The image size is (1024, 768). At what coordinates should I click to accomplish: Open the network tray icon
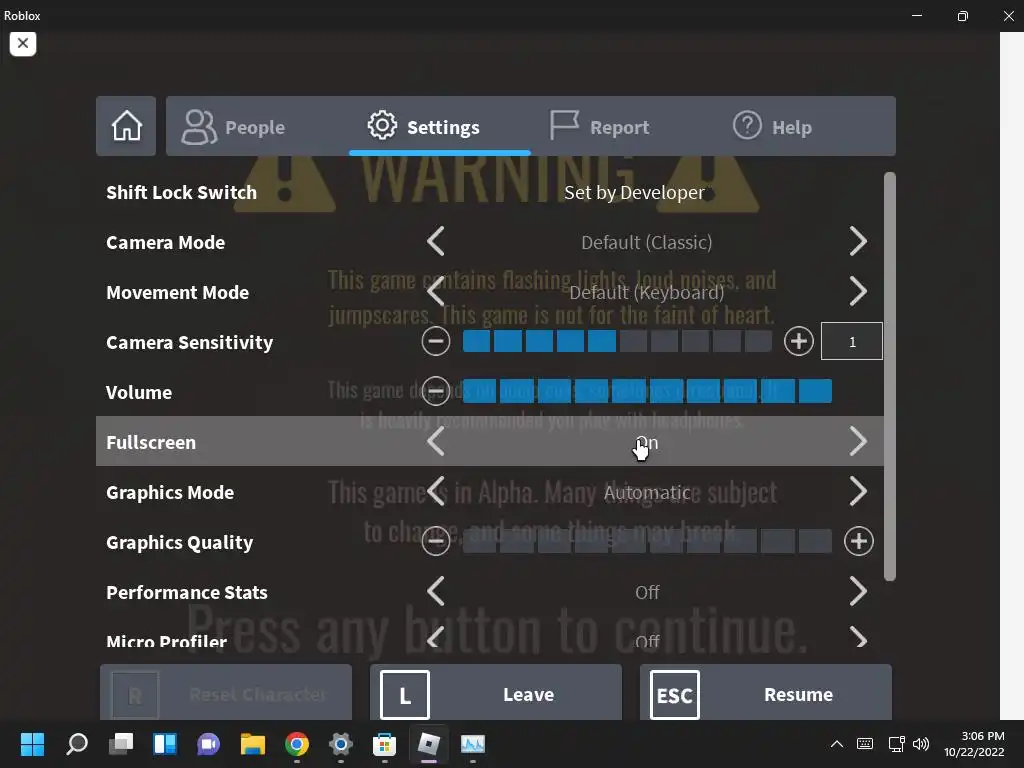click(896, 744)
